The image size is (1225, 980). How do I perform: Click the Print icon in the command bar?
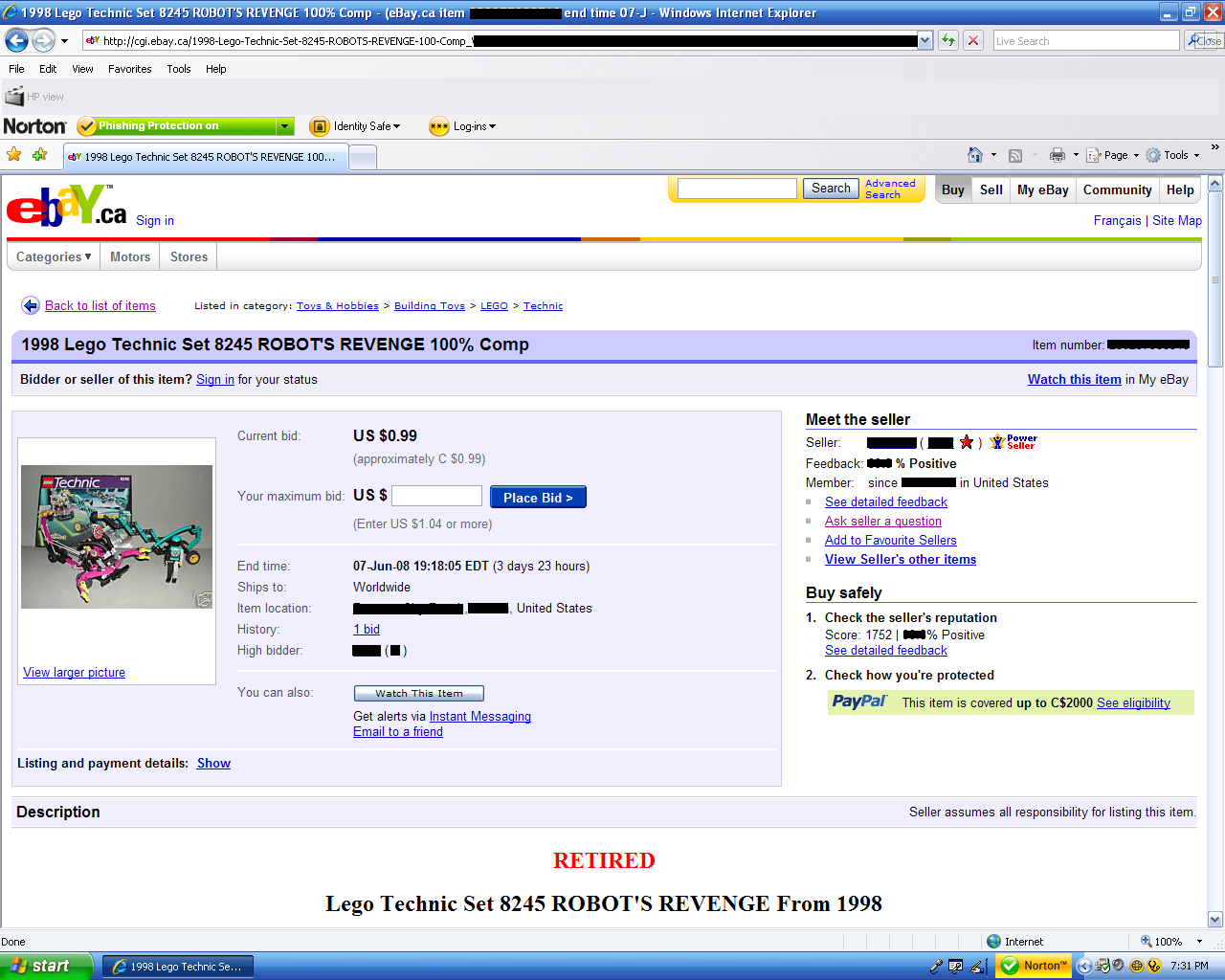(x=1058, y=155)
